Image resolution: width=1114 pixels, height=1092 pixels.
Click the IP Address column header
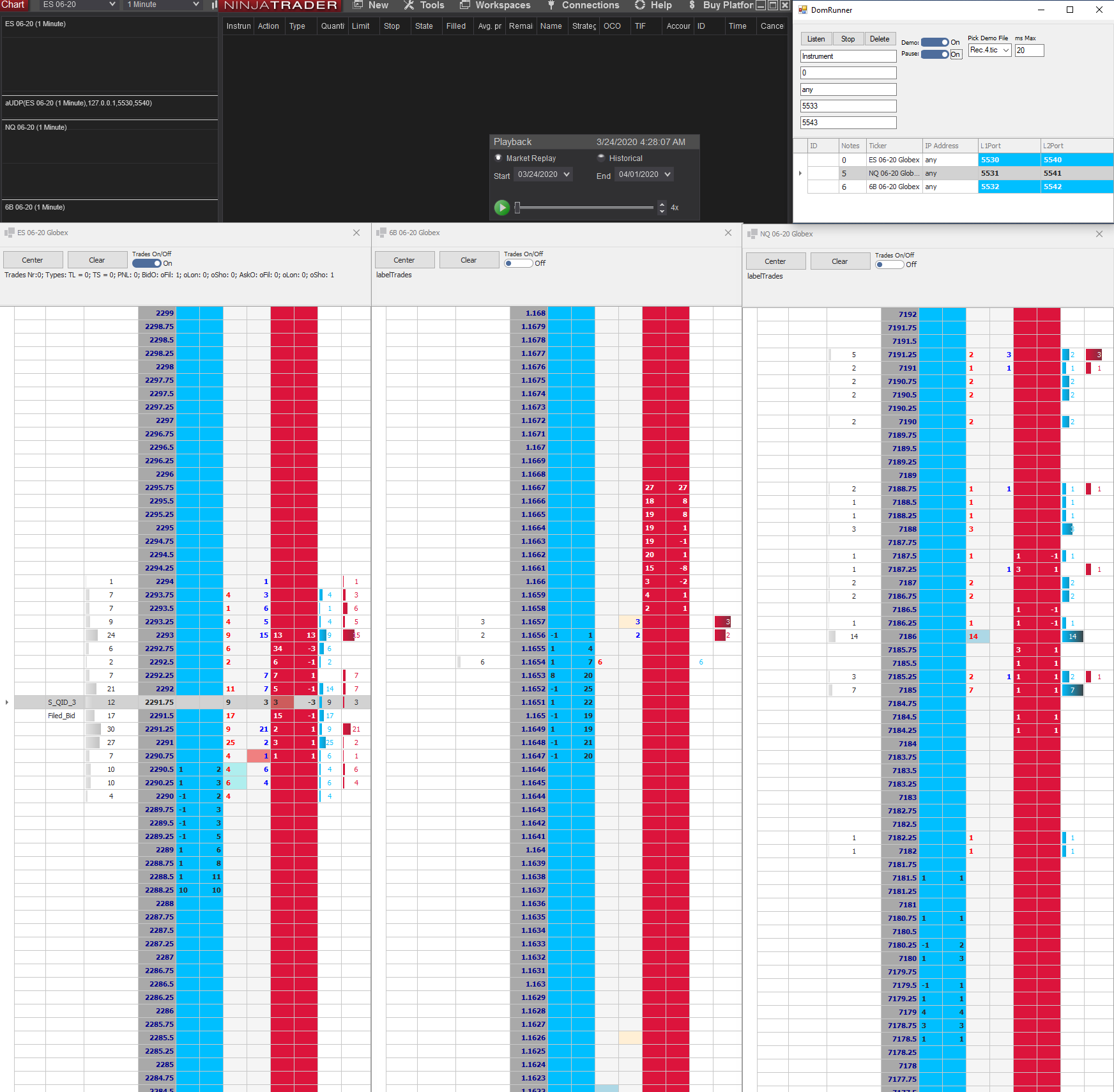click(x=950, y=146)
